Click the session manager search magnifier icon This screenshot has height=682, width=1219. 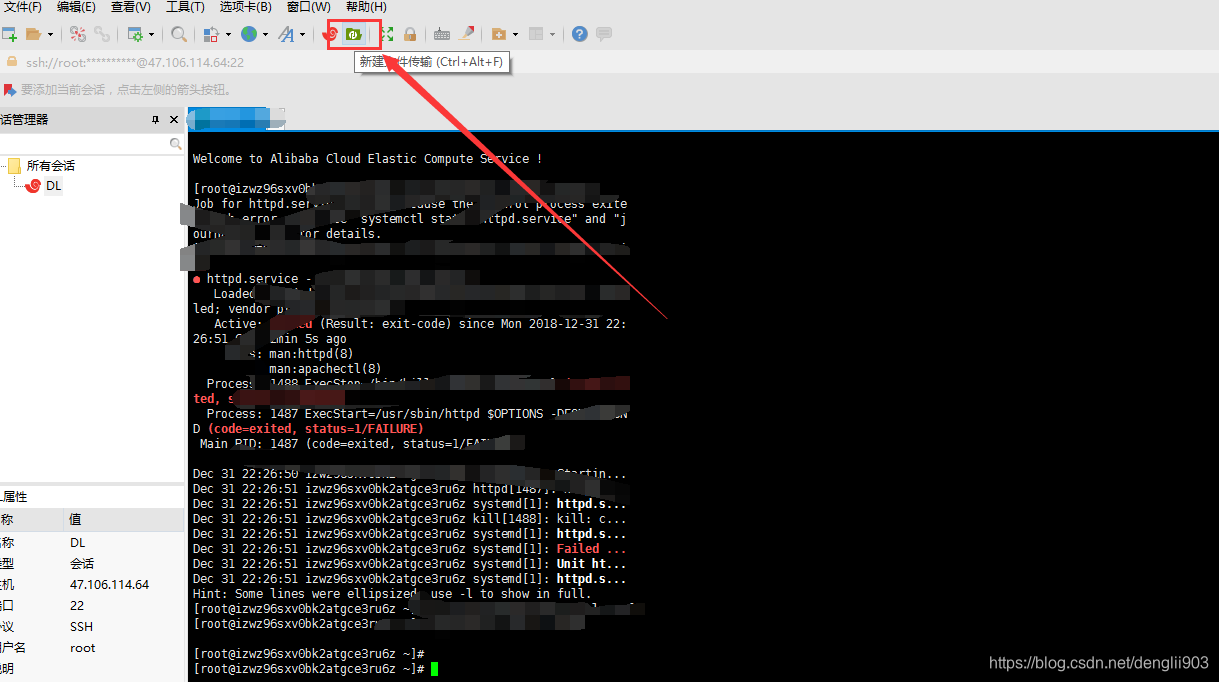(x=176, y=144)
